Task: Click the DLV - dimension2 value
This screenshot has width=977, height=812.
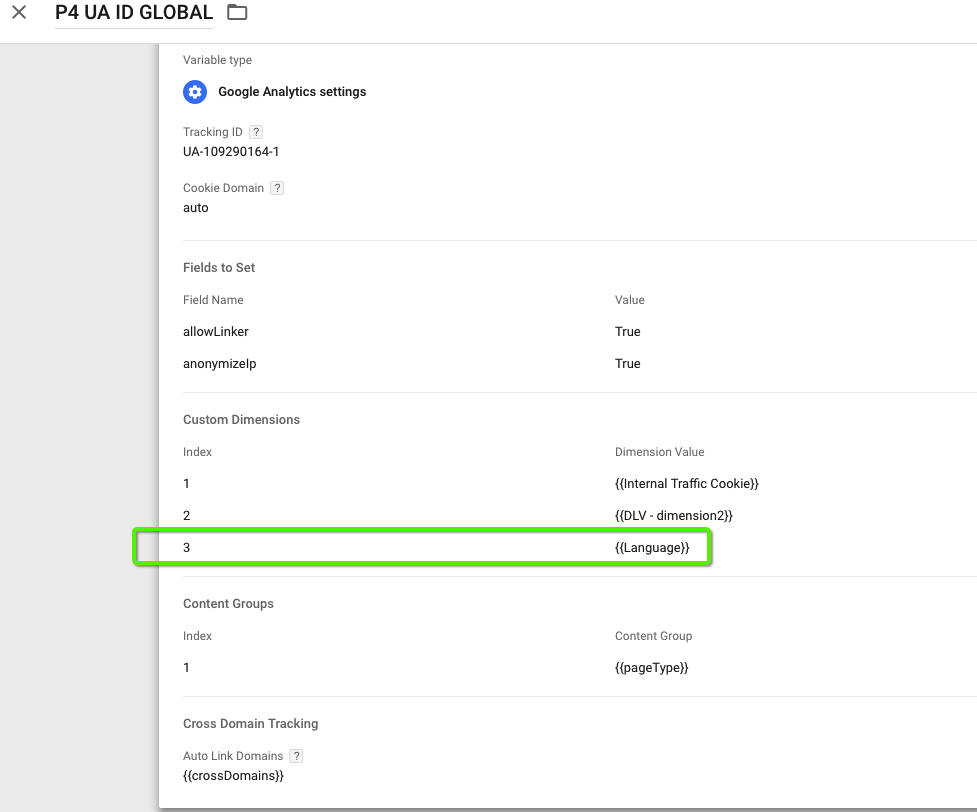Action: point(674,515)
